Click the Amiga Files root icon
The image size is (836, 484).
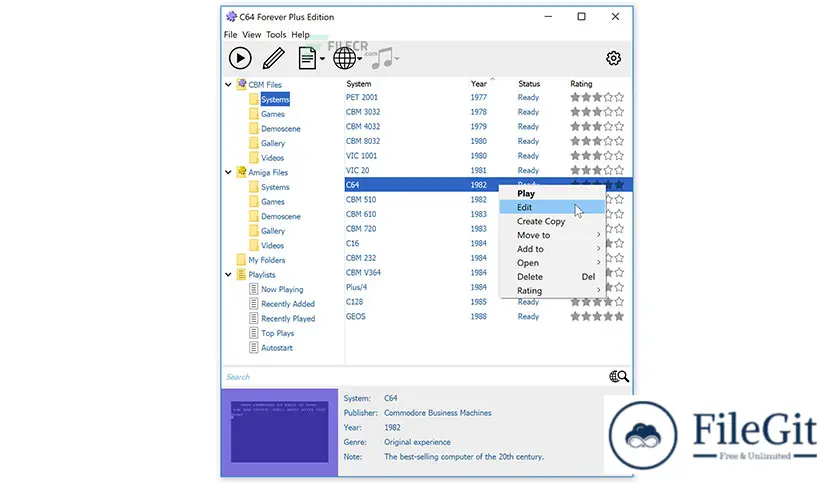click(x=242, y=172)
